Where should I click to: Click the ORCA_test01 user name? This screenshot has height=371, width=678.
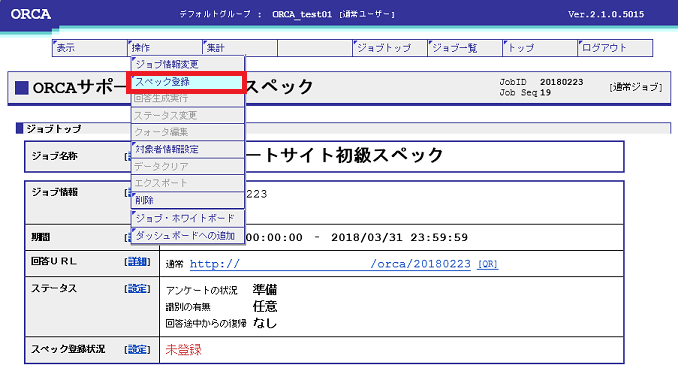pyautogui.click(x=302, y=14)
